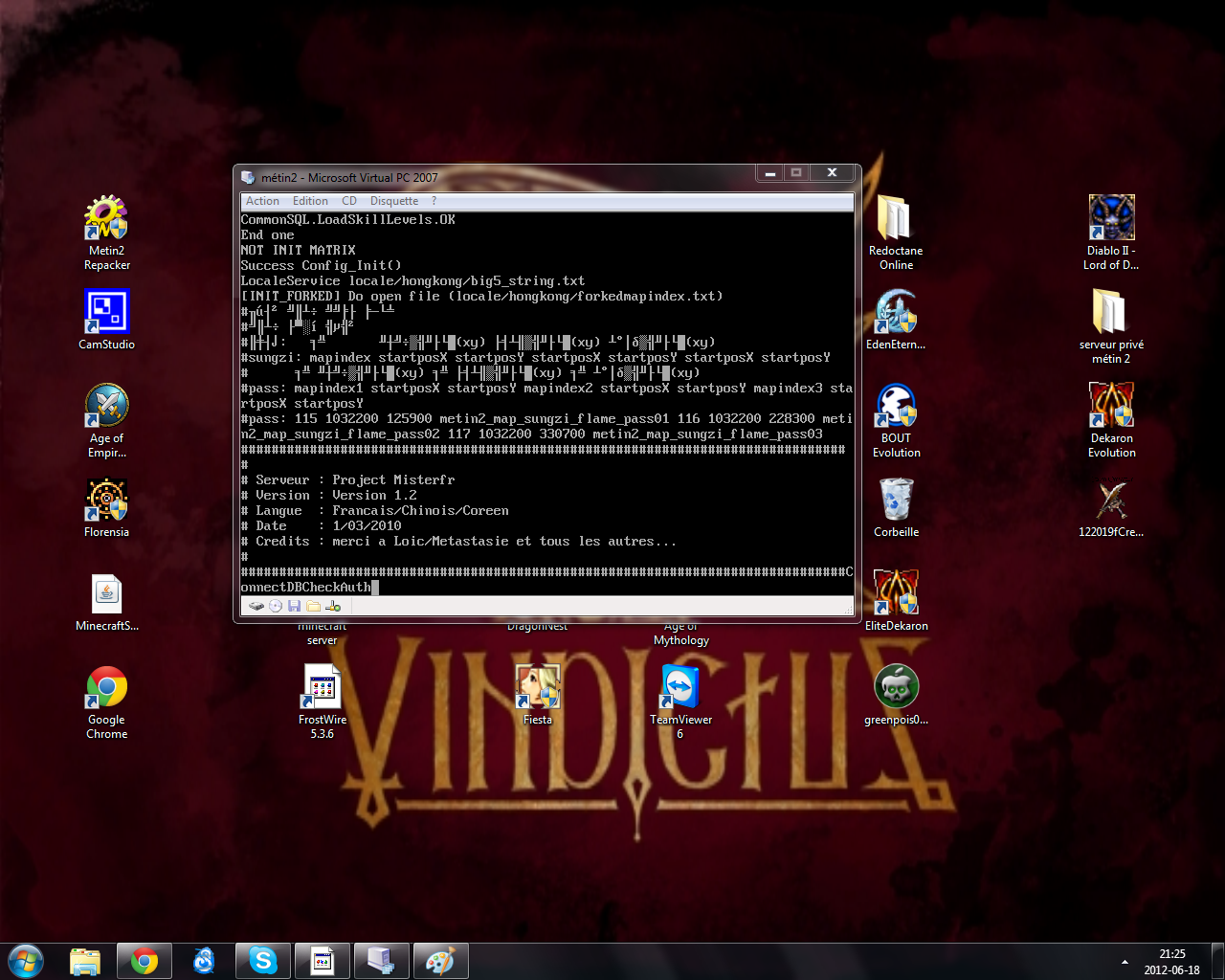Select the Fiesta desktop shortcut
The height and width of the screenshot is (980, 1225).
coord(538,695)
